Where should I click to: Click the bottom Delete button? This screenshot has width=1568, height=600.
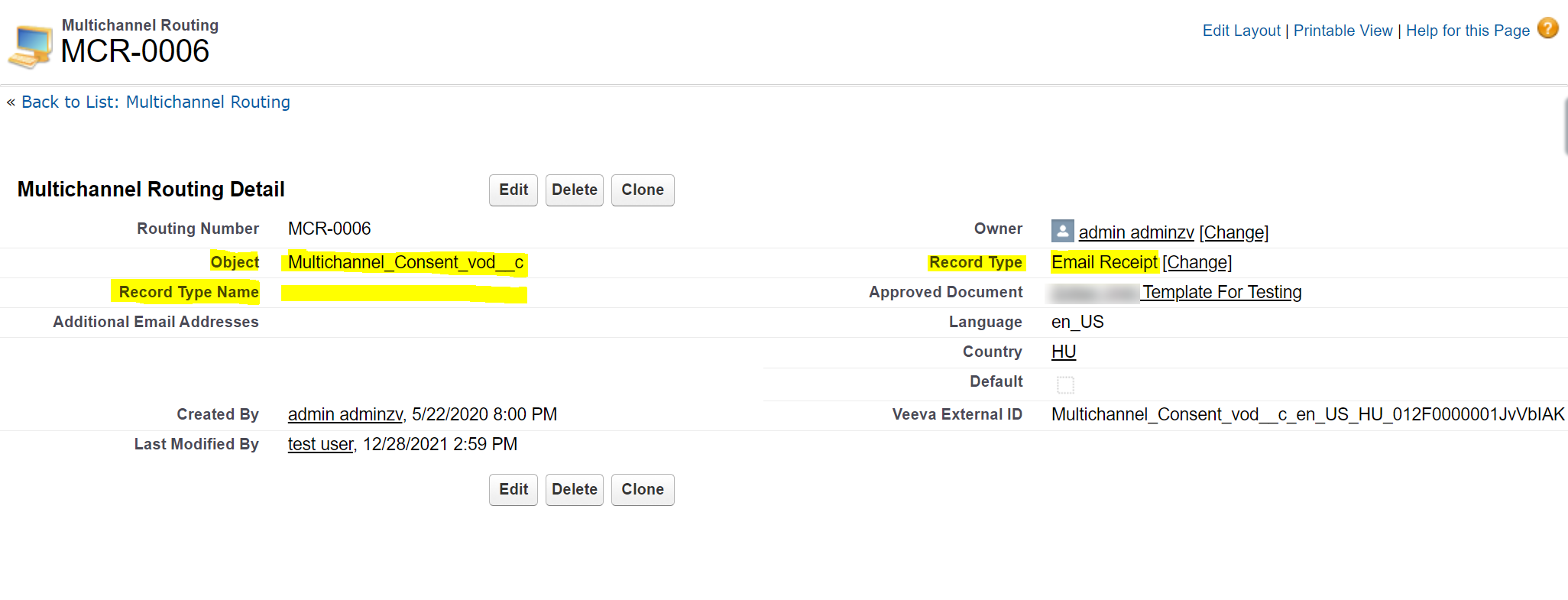[575, 490]
